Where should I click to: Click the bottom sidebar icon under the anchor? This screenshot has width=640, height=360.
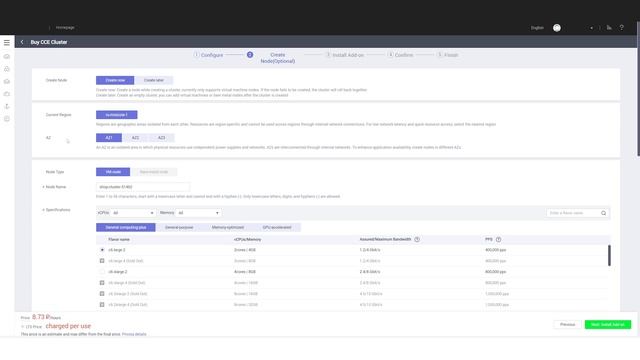[x=7, y=119]
